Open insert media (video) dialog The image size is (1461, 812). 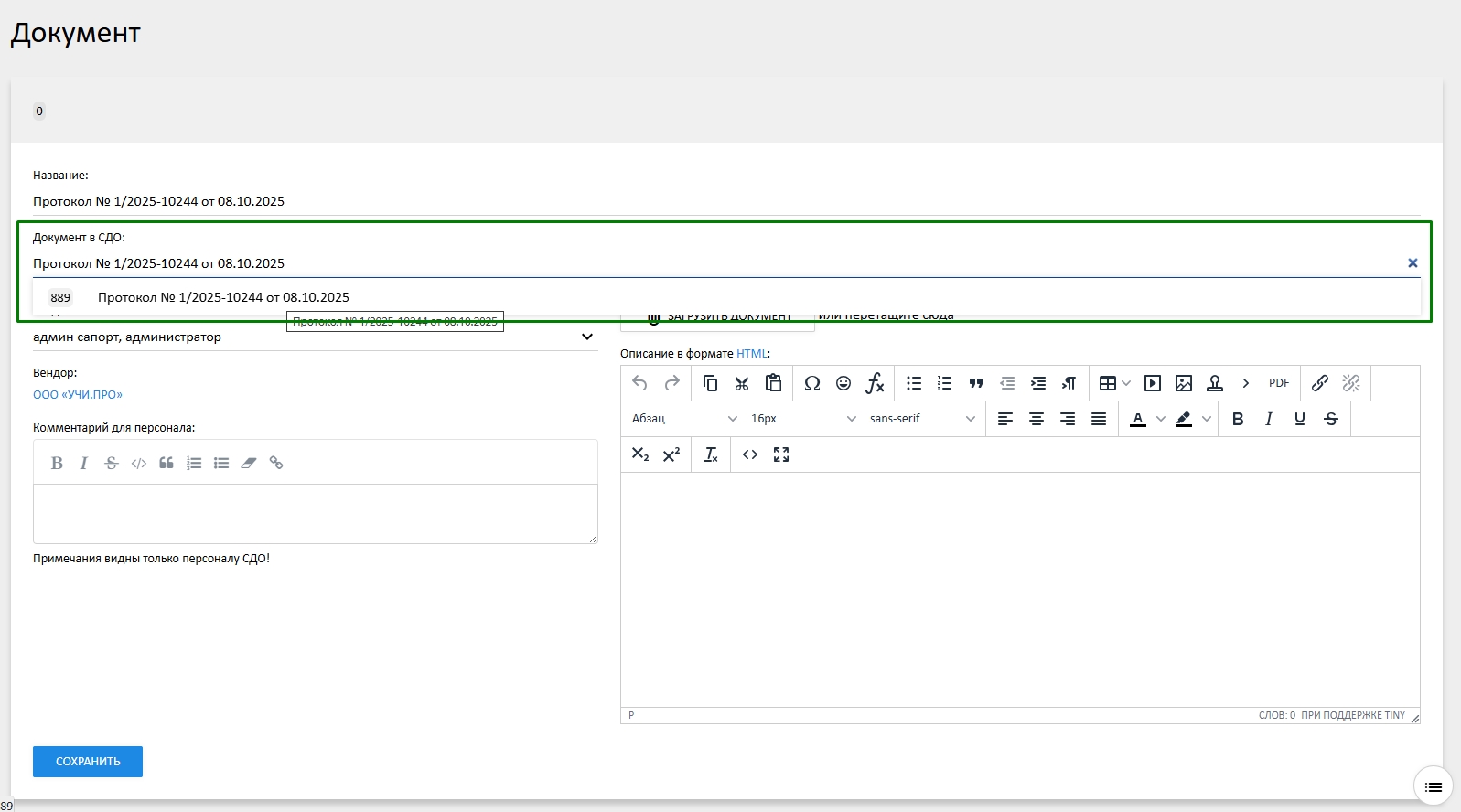[1153, 383]
